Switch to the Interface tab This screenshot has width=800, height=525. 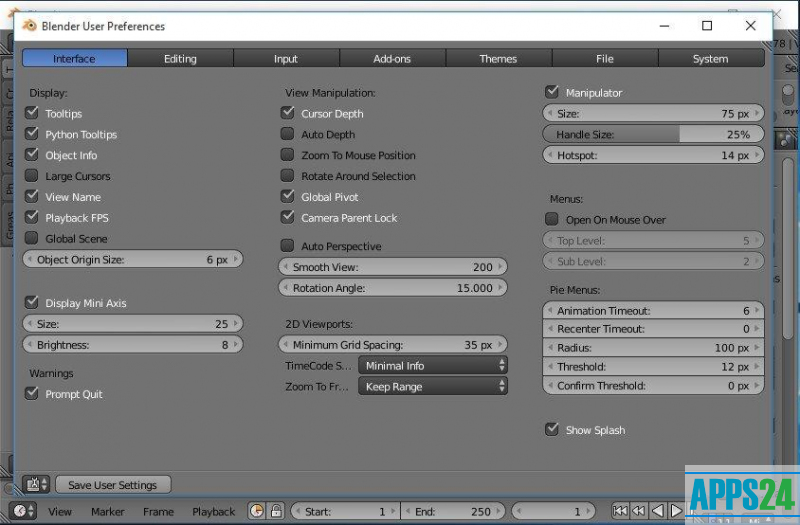click(x=74, y=58)
